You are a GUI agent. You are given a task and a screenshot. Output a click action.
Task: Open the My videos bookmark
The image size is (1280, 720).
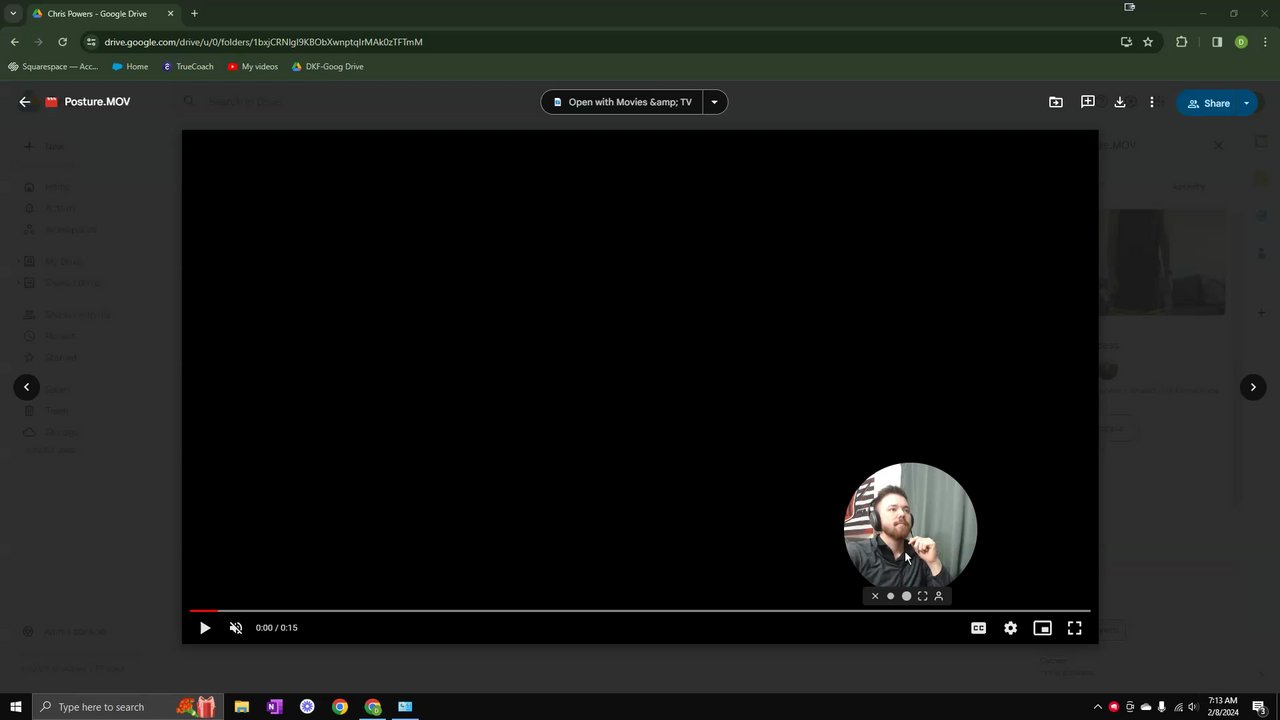click(x=253, y=67)
